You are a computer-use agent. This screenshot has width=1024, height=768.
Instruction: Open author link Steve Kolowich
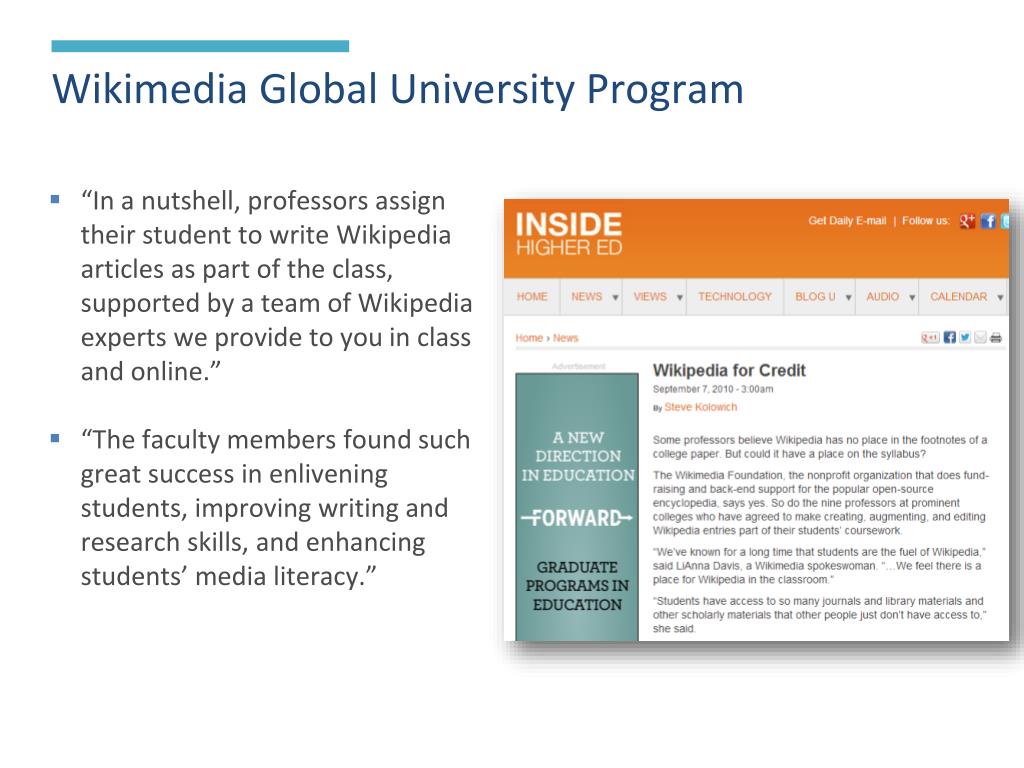(701, 407)
